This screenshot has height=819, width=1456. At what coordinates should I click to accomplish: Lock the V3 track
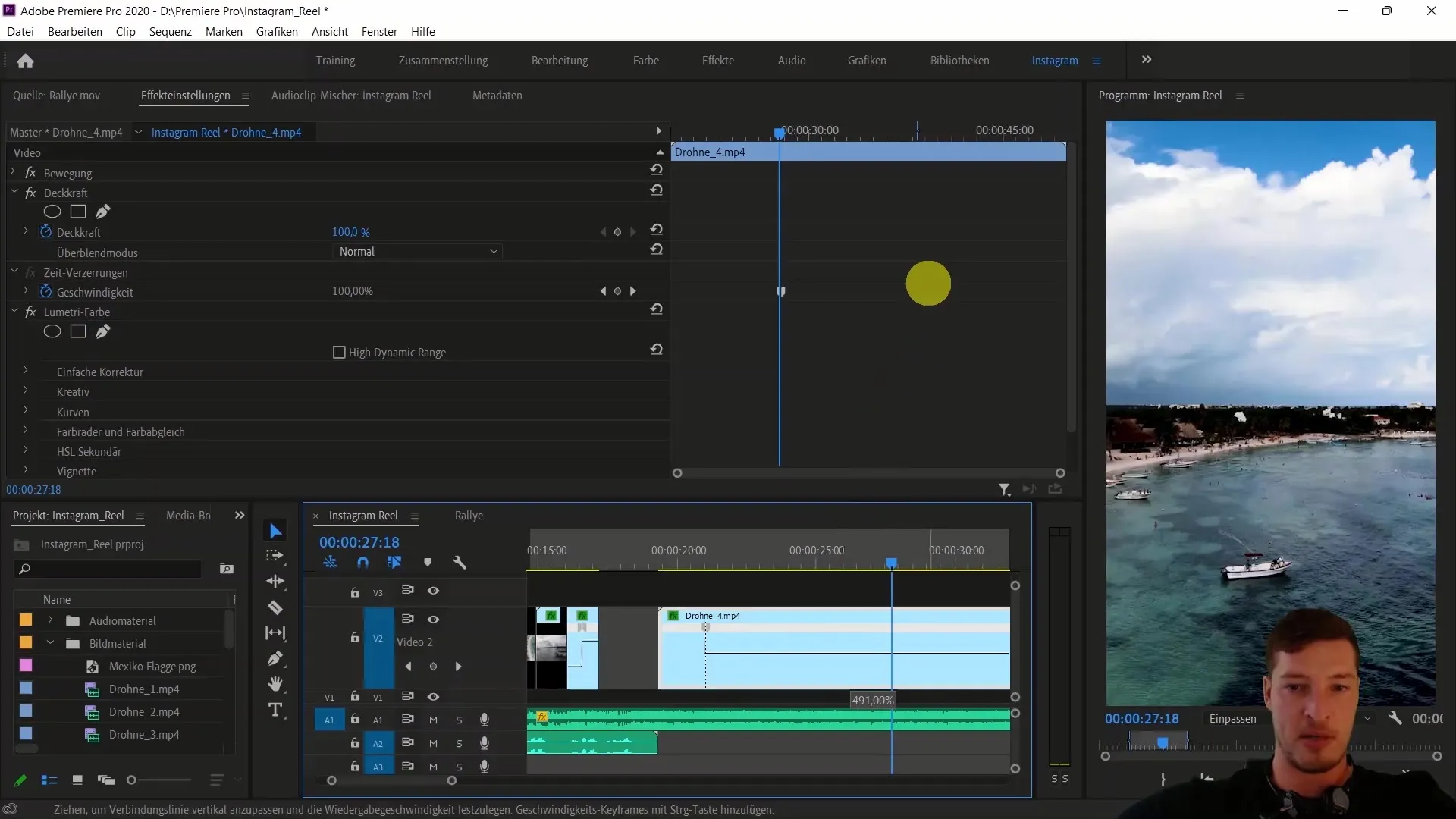(x=354, y=592)
